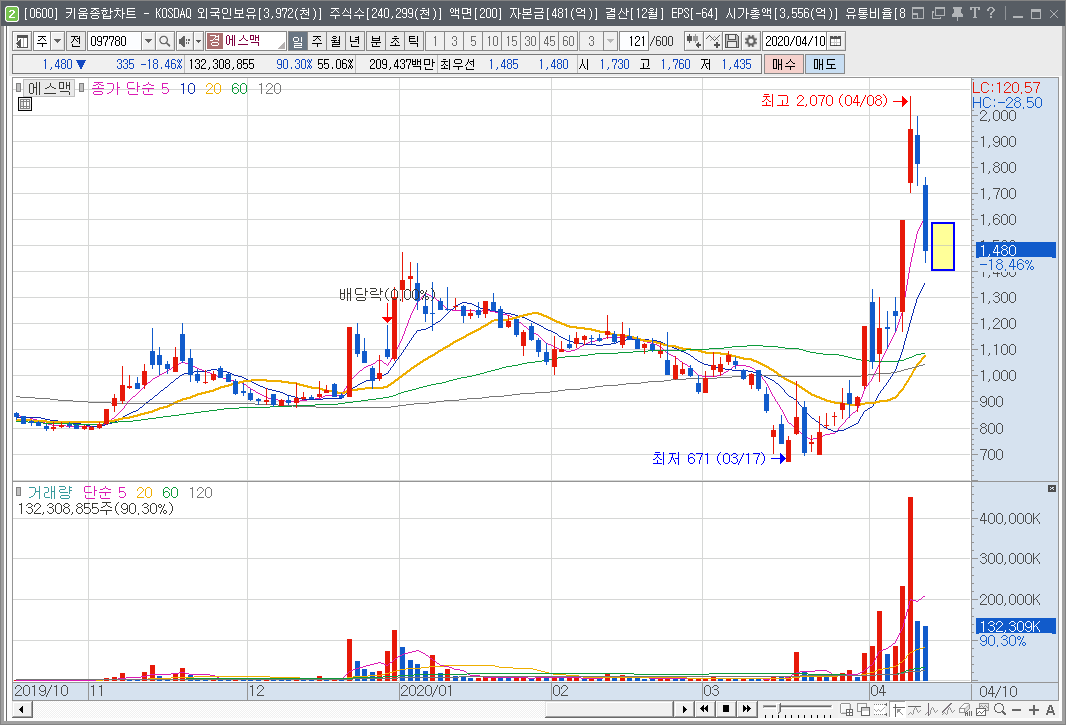Viewport: 1066px width, 725px height.
Task: Select the 15 interval tab
Action: click(511, 41)
